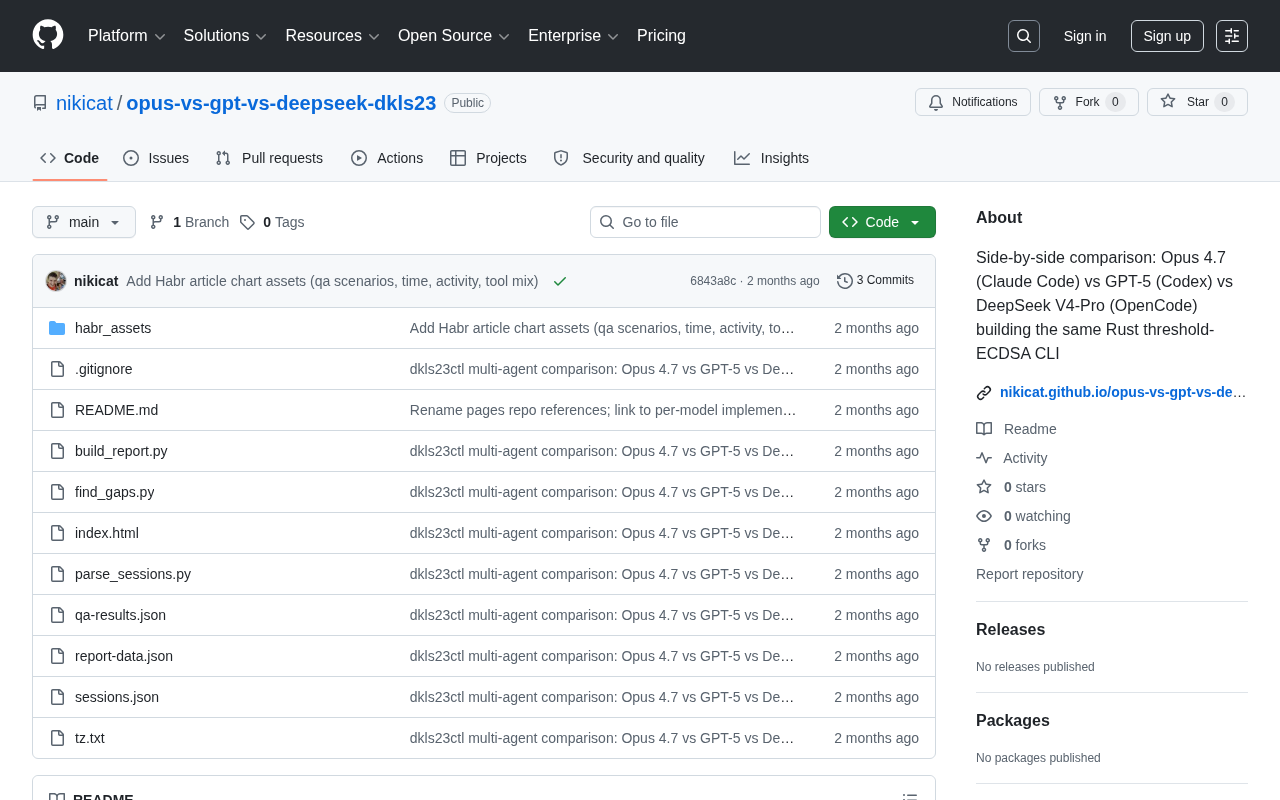
Task: Click the README.md file icon
Action: coord(57,410)
